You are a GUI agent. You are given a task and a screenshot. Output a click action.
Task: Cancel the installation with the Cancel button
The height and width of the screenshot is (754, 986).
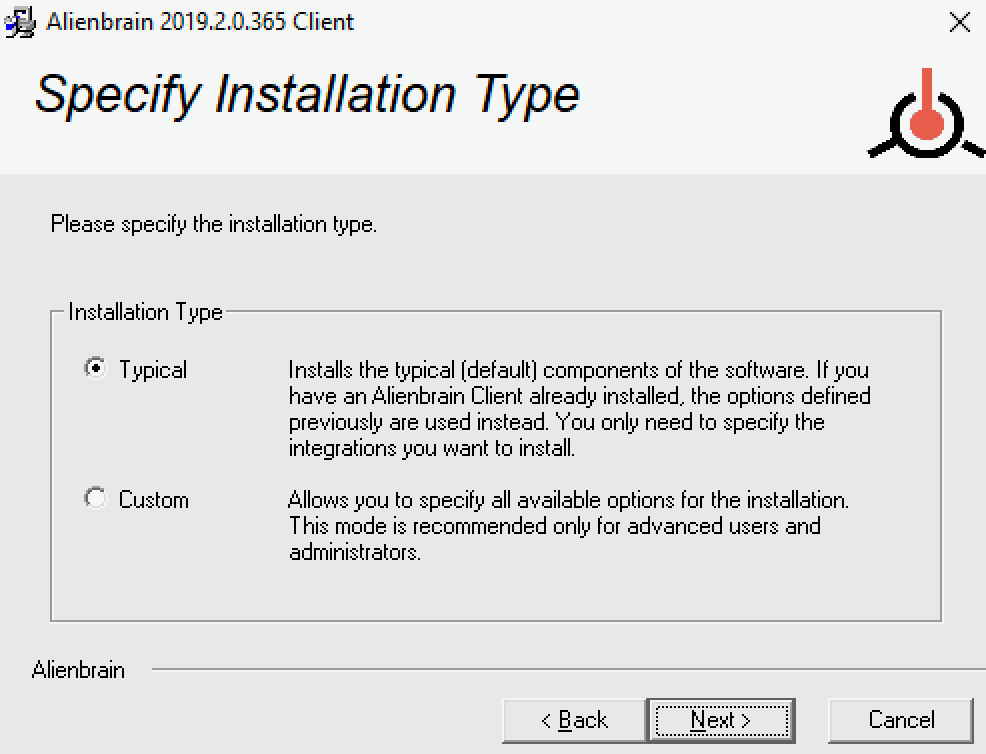901,720
